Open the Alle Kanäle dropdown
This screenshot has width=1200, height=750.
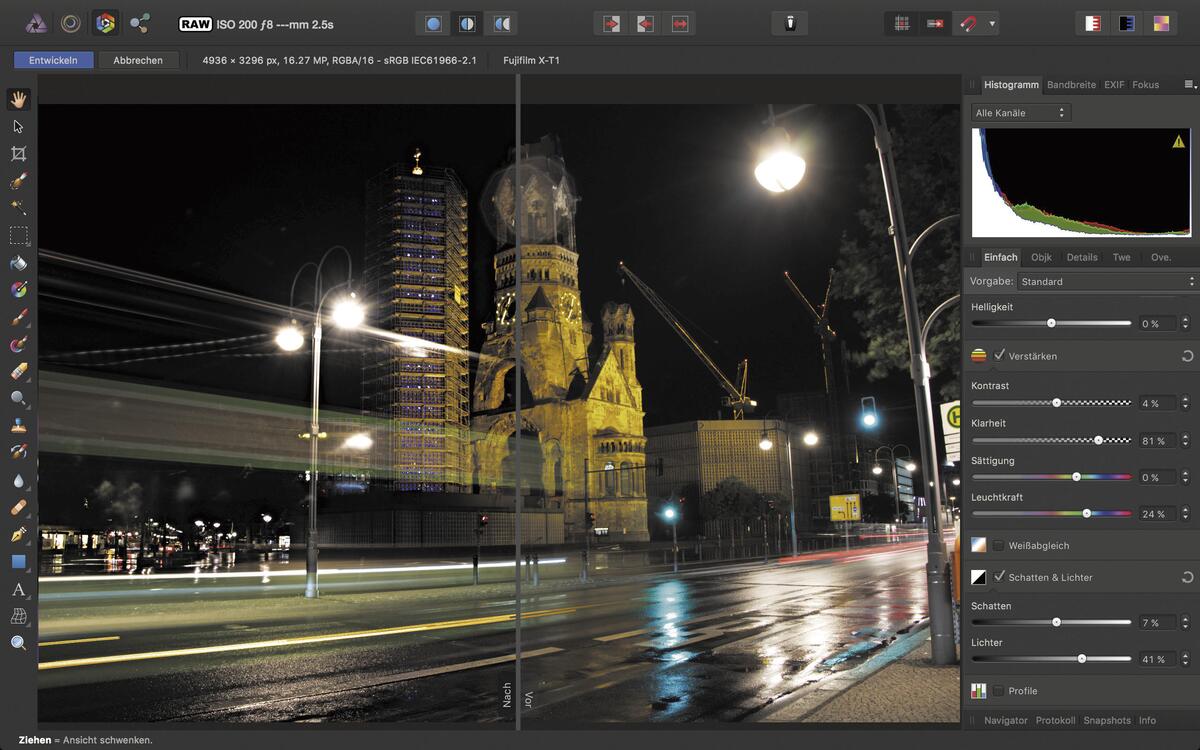(x=1020, y=112)
